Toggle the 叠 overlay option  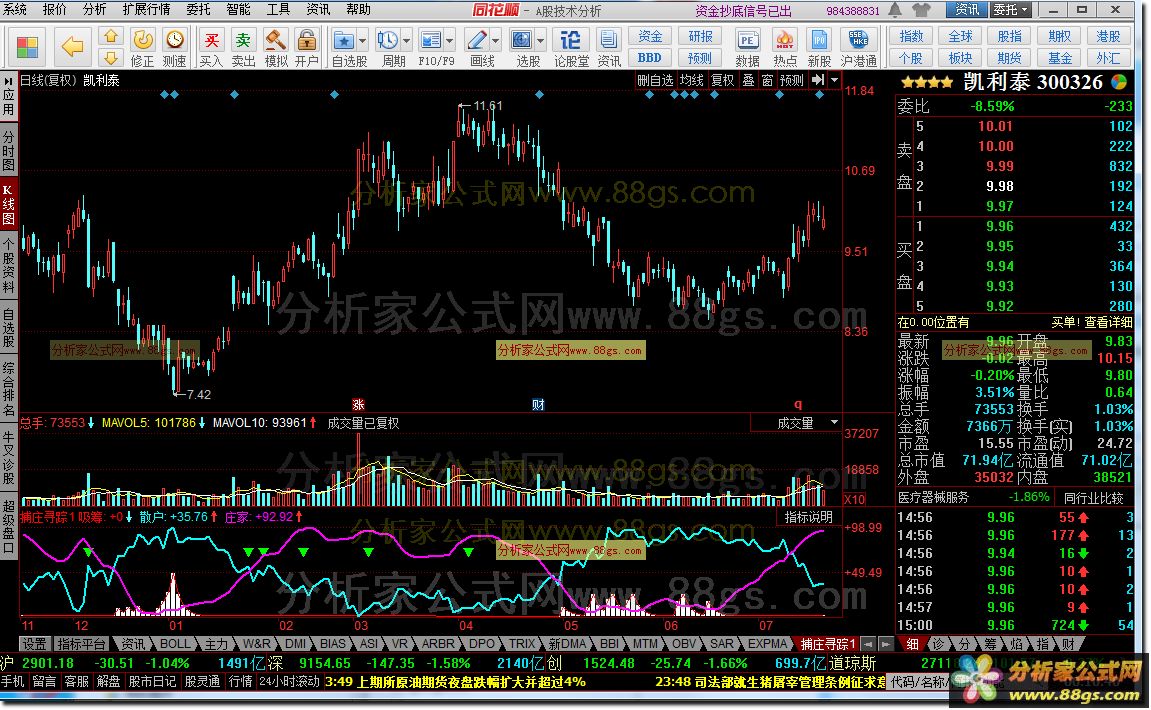coord(748,80)
